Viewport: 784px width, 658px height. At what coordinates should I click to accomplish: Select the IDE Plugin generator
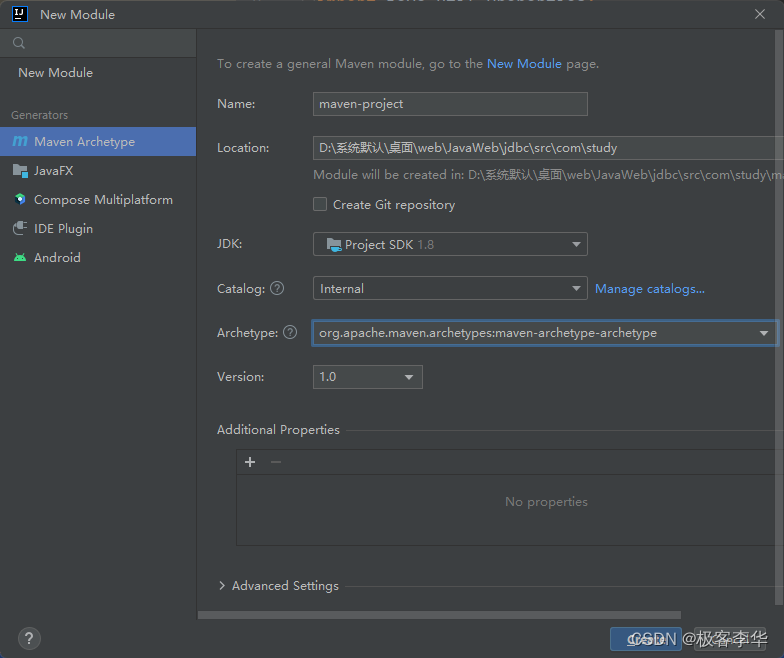click(x=98, y=228)
